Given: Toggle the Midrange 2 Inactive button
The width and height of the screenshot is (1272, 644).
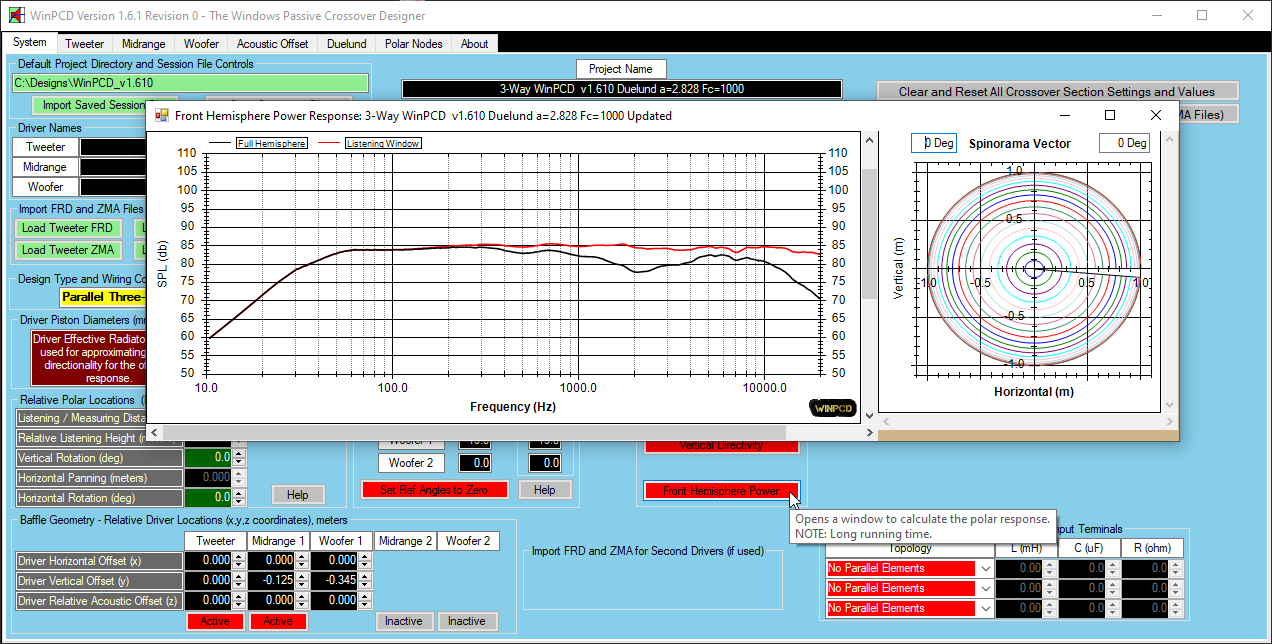Looking at the screenshot, I should (404, 621).
